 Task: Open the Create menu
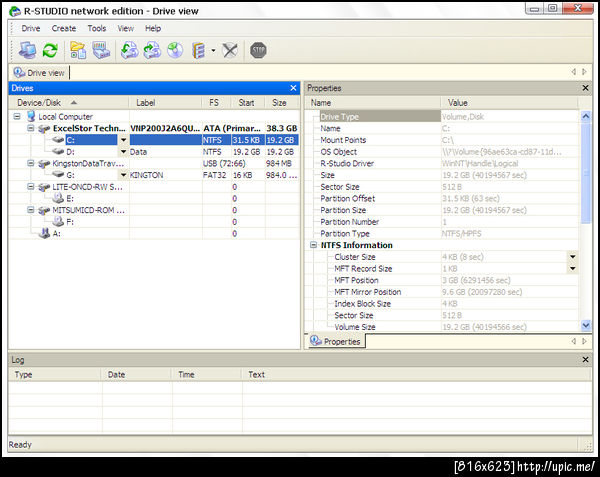point(64,28)
